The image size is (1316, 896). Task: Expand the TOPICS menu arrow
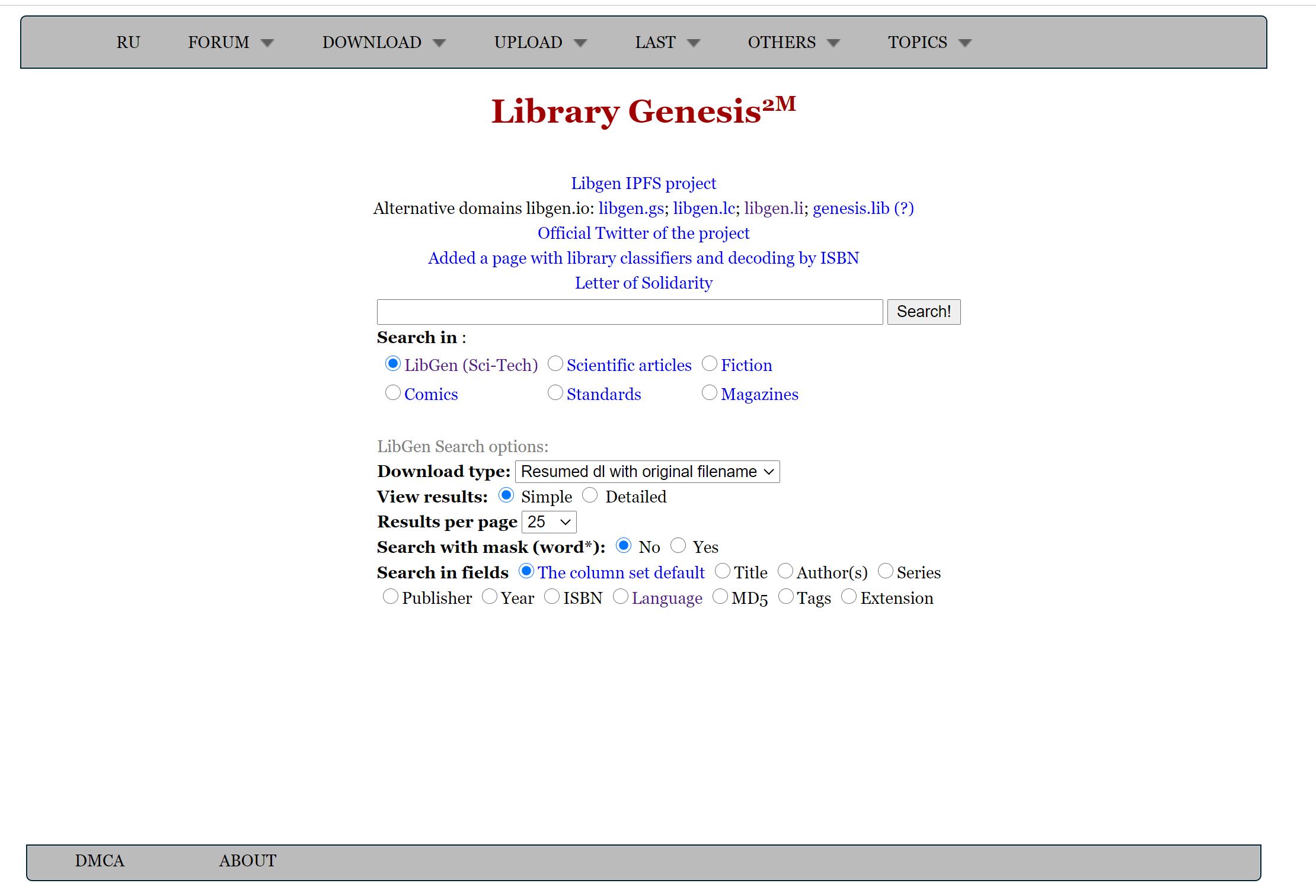[x=965, y=43]
